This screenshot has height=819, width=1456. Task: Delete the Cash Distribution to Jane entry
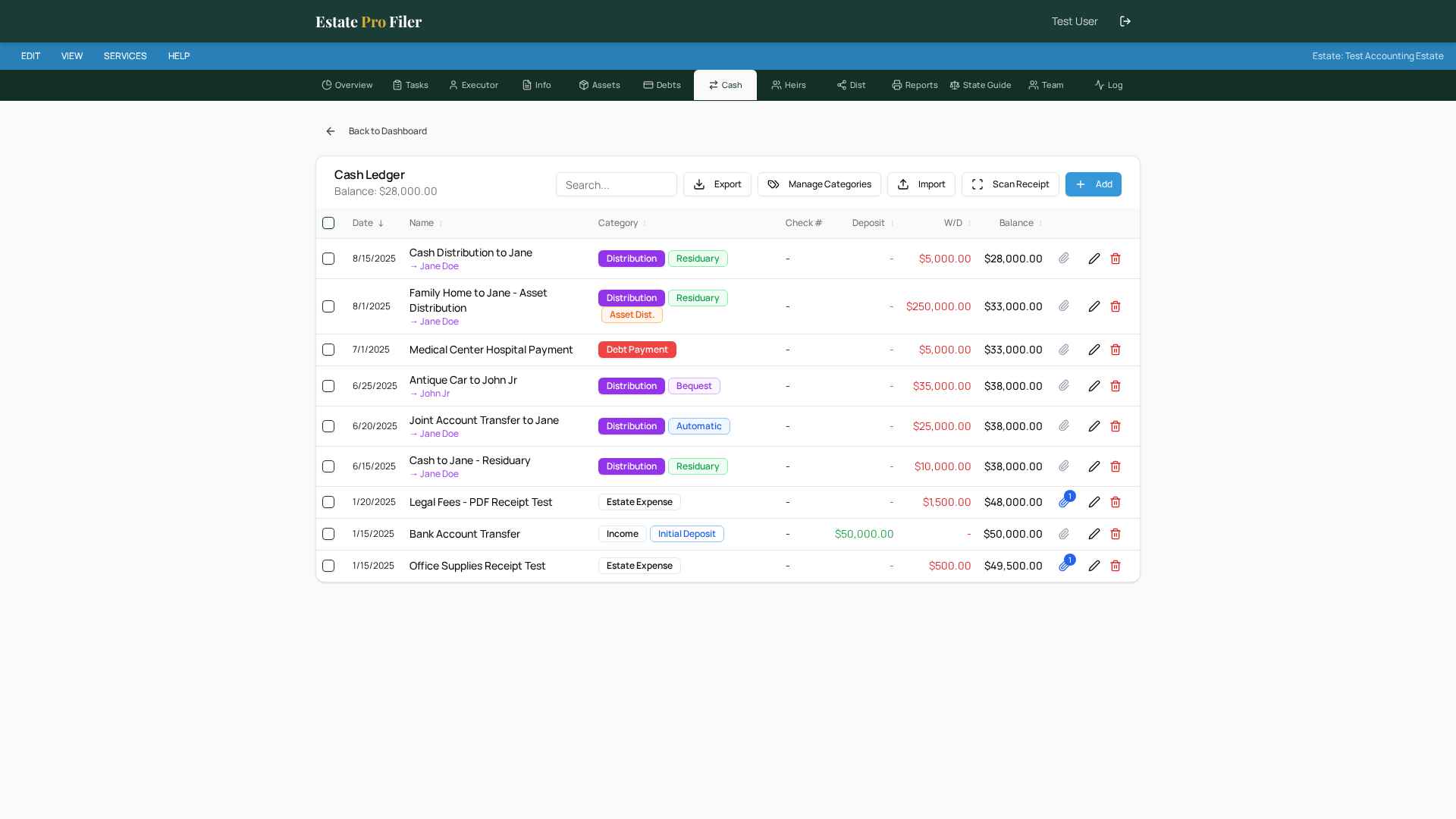point(1116,259)
